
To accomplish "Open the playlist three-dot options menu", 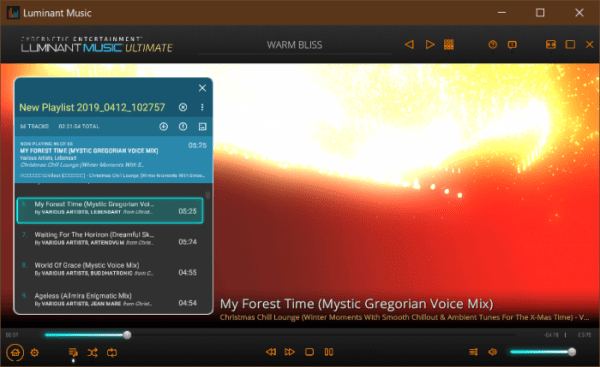I will [202, 107].
